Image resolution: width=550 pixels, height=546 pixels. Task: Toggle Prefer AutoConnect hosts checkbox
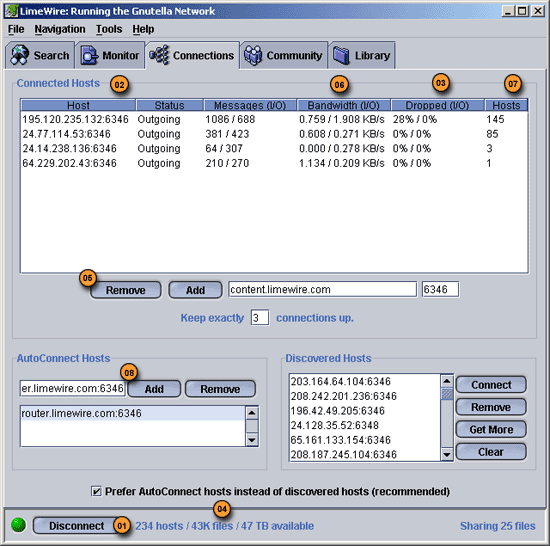click(x=96, y=491)
